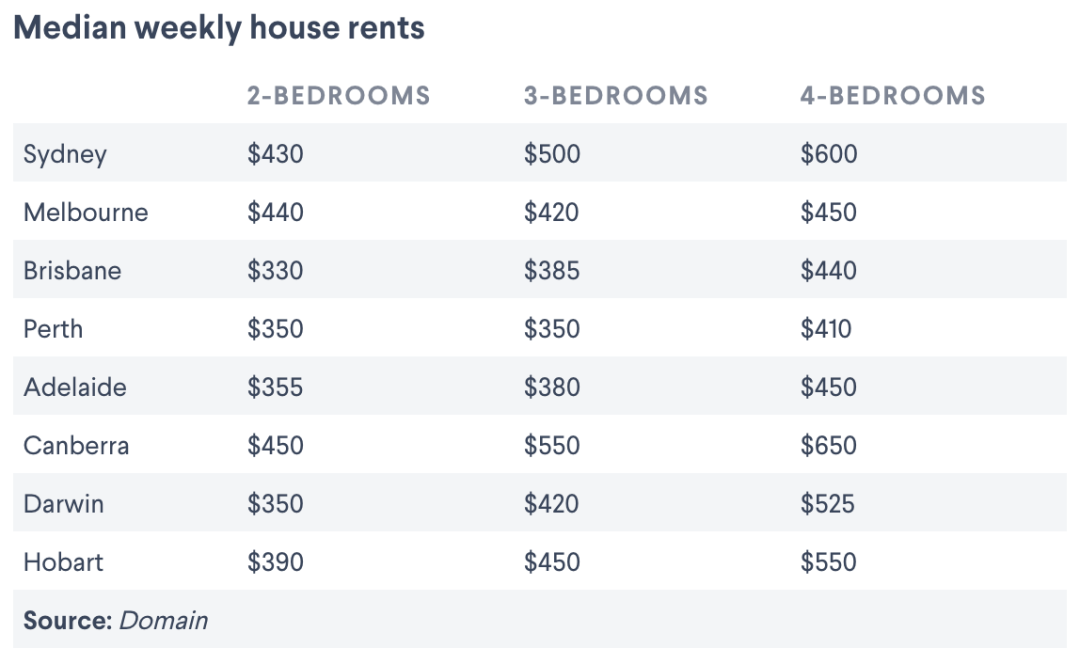This screenshot has height=664, width=1080.
Task: Click the Hobart row label
Action: coord(63,562)
